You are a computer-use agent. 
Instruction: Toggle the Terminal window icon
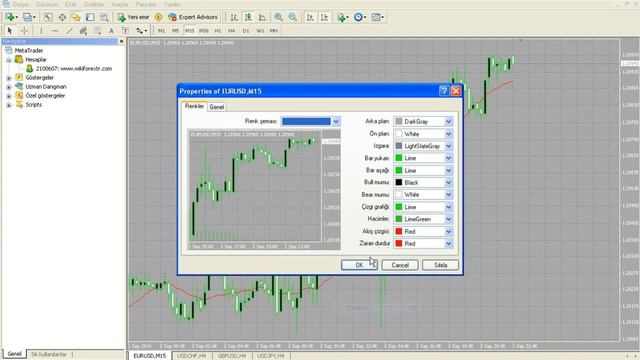pyautogui.click(x=90, y=17)
